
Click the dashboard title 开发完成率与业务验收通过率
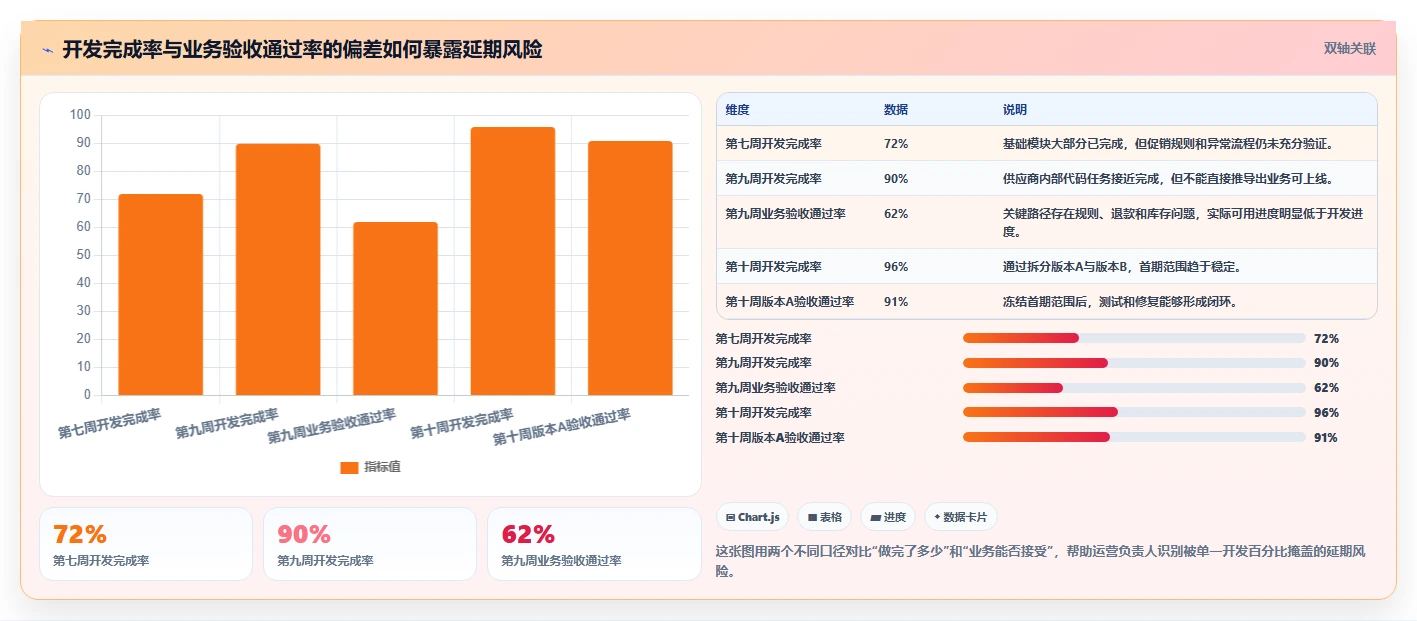(x=302, y=49)
